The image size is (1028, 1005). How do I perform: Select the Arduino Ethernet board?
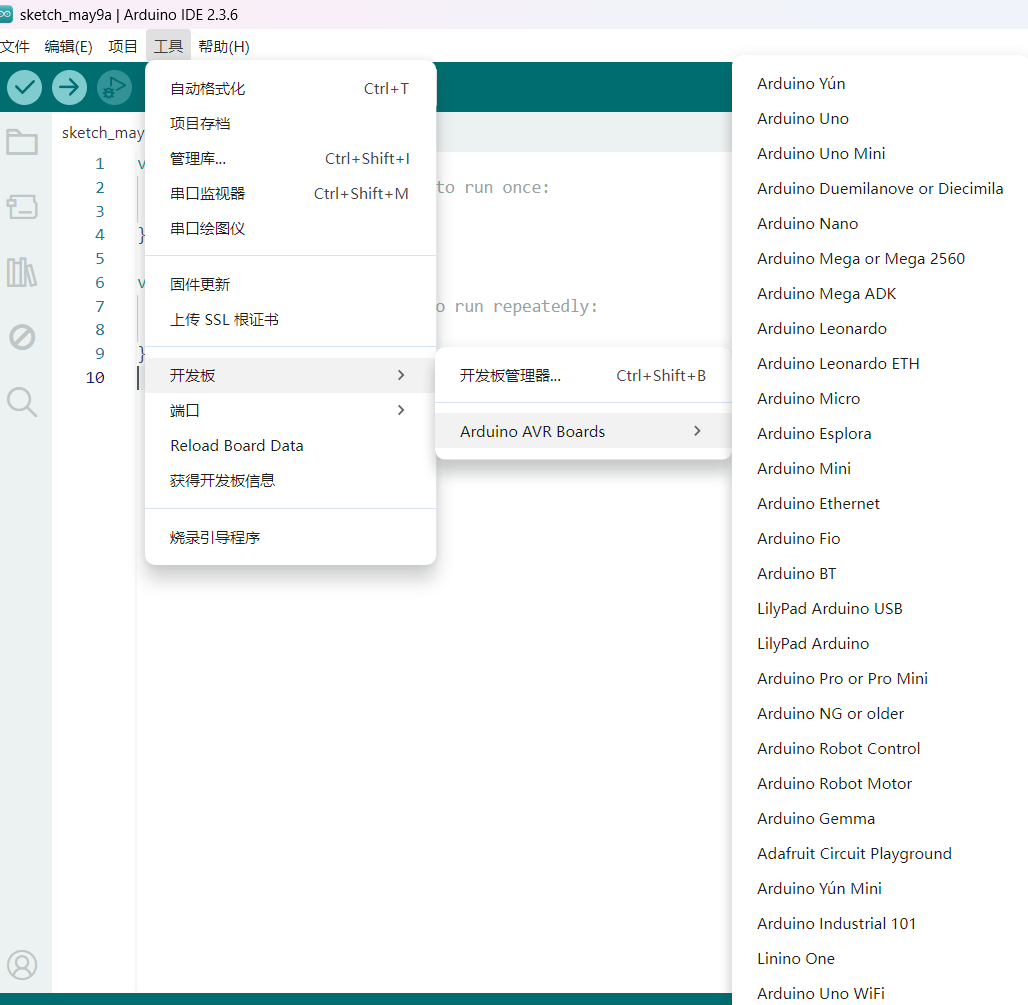point(880,503)
